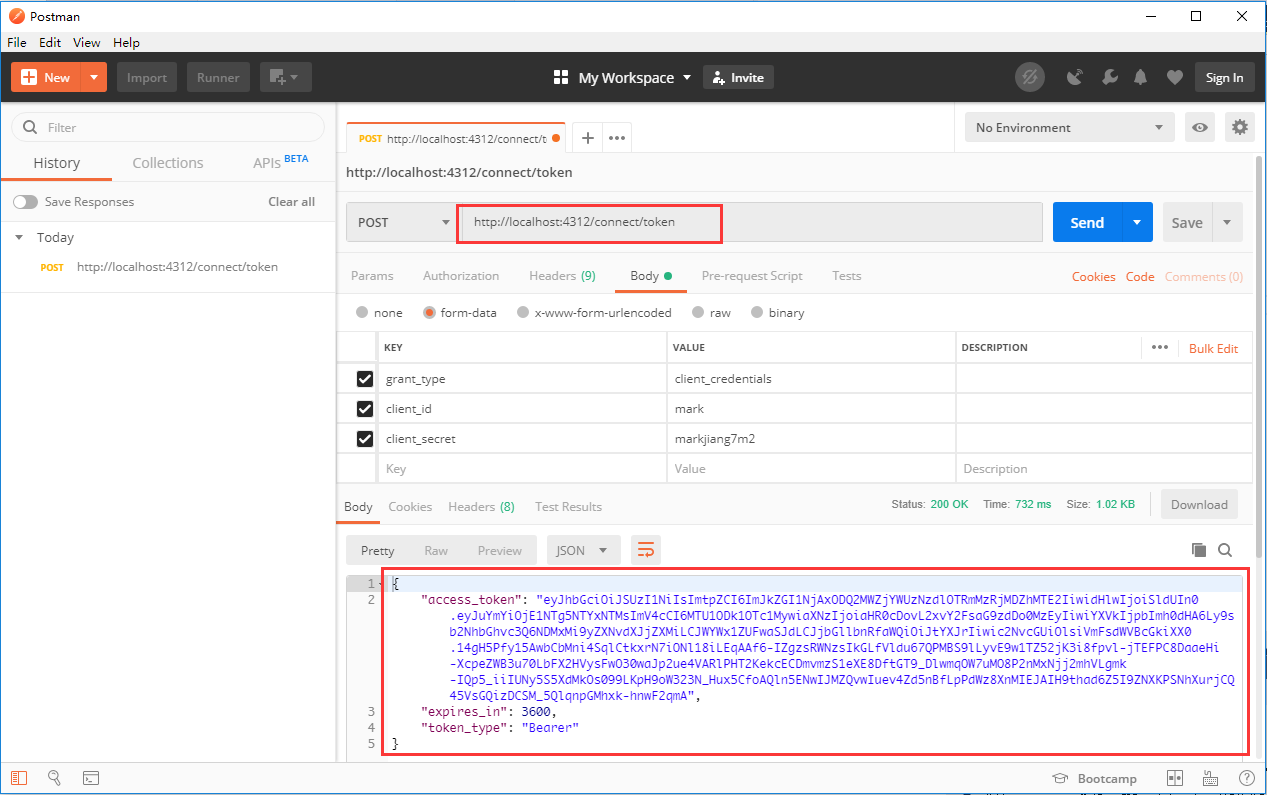Open the Save button dropdown arrow

click(x=1227, y=222)
